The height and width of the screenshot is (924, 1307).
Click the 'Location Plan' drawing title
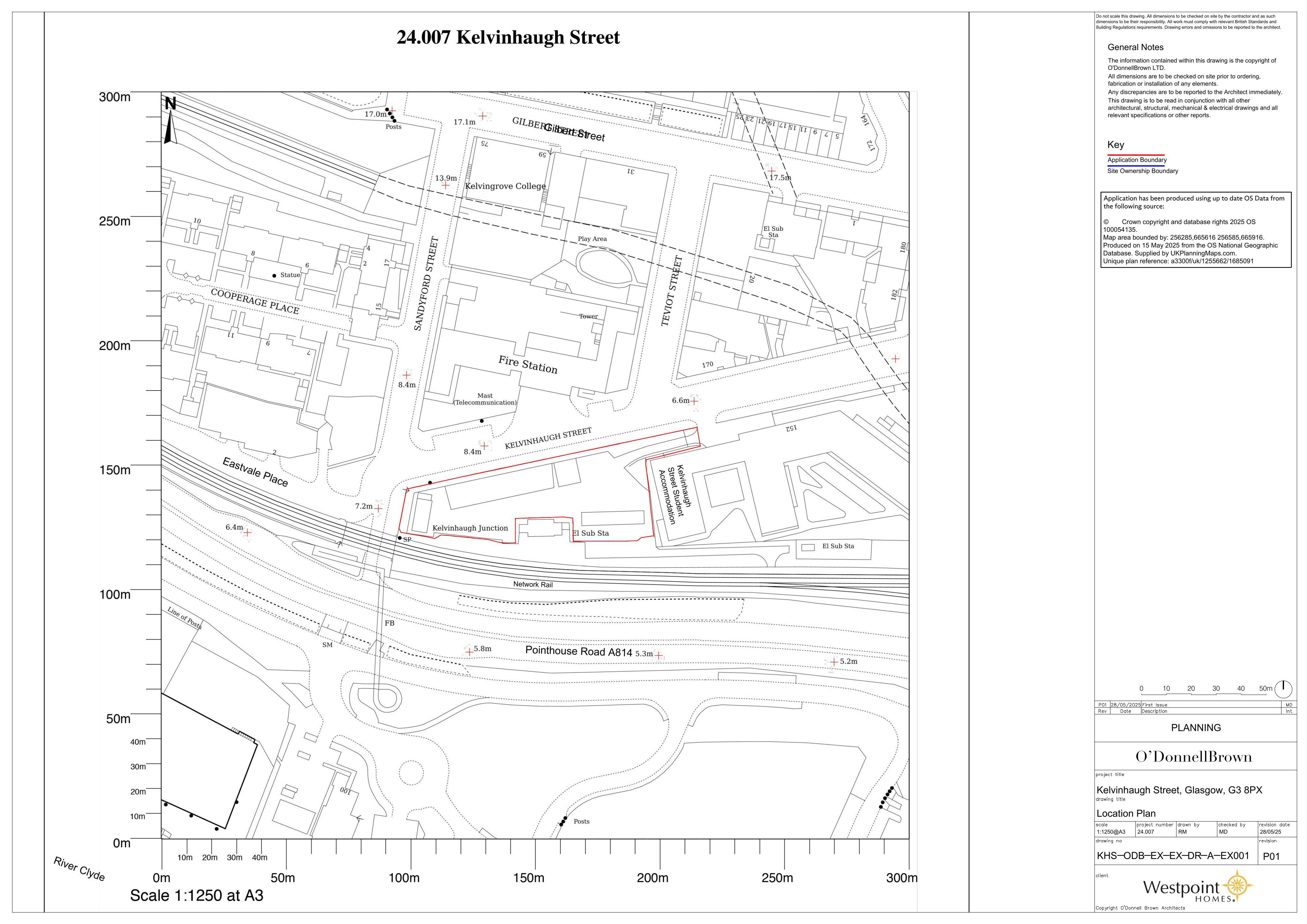[x=1126, y=814]
